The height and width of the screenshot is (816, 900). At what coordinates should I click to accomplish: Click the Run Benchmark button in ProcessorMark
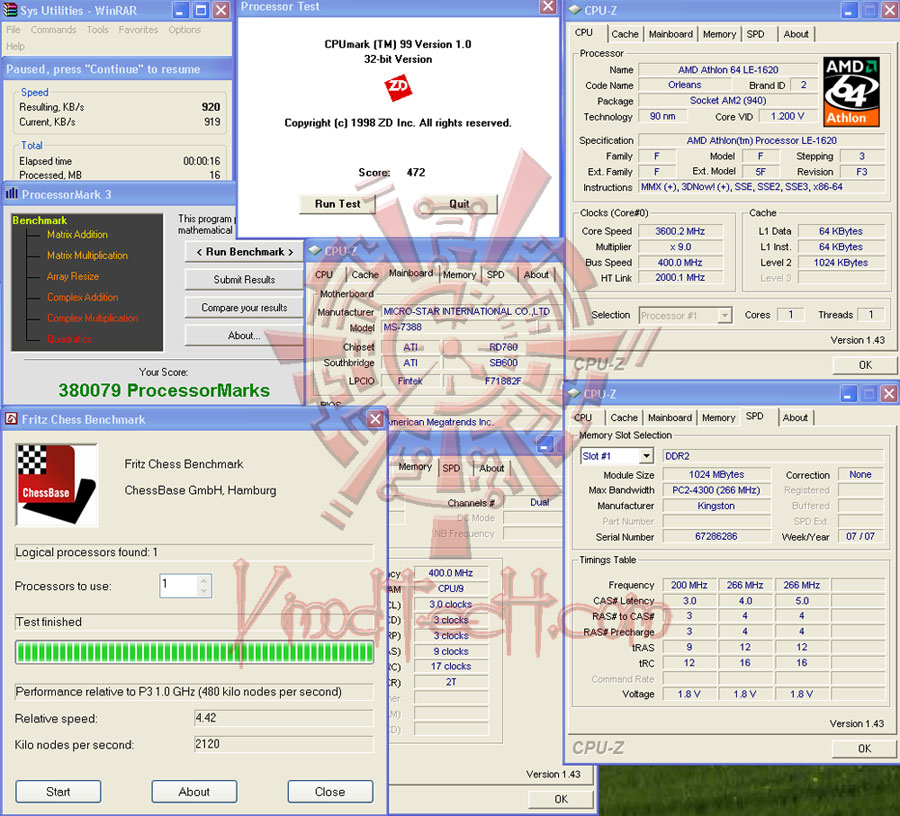[245, 252]
